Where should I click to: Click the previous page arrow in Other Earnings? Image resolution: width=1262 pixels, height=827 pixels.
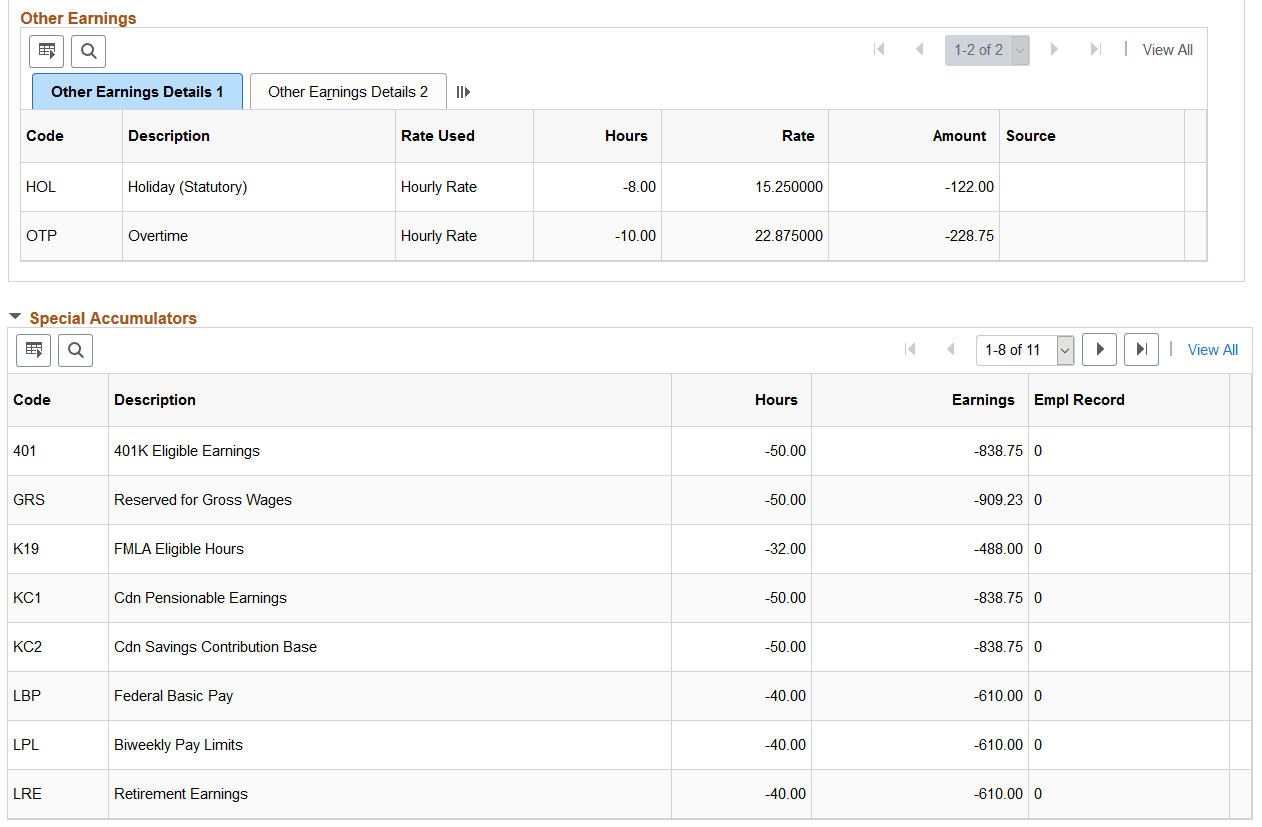pos(919,48)
